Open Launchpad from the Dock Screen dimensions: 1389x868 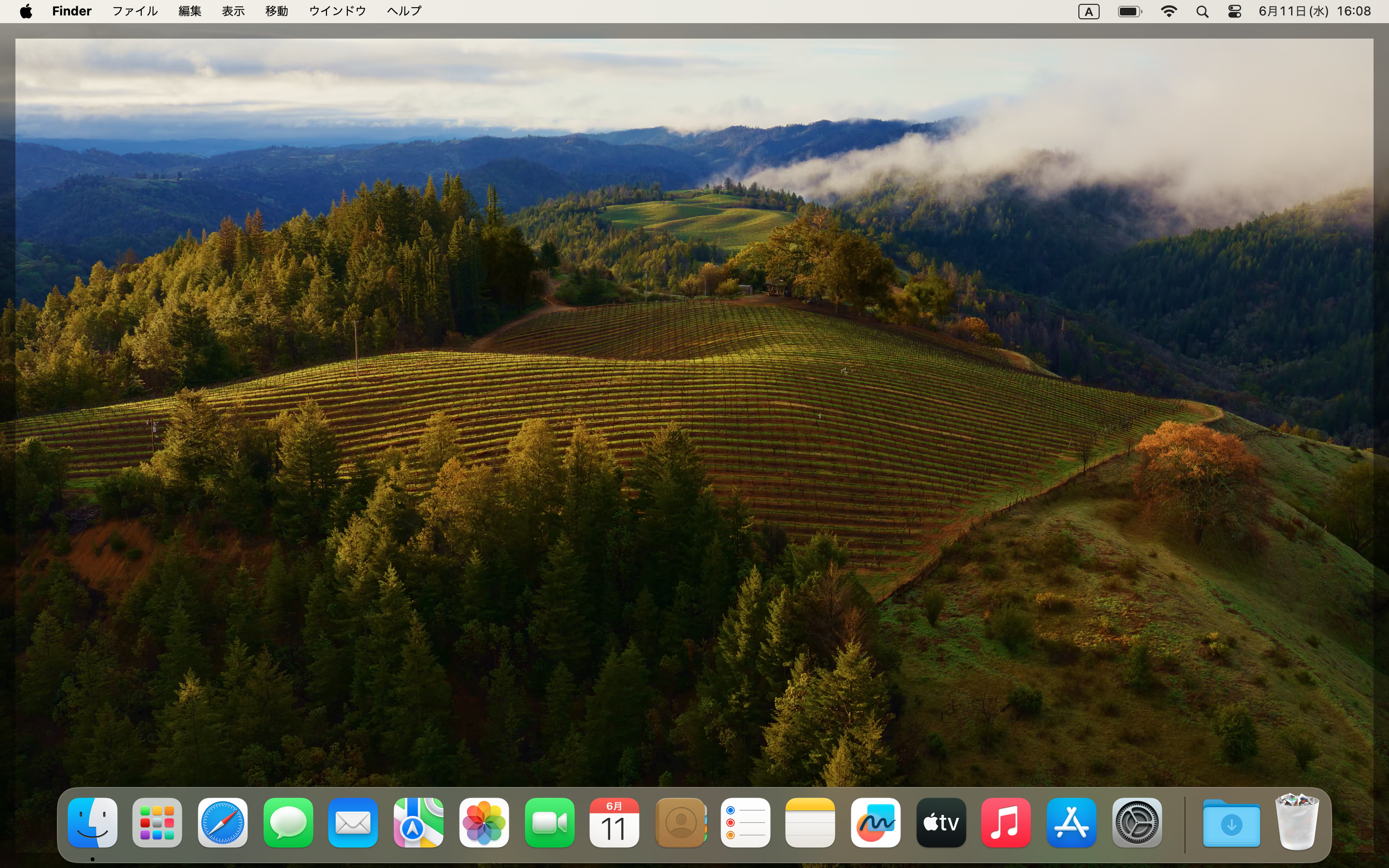coord(157,823)
